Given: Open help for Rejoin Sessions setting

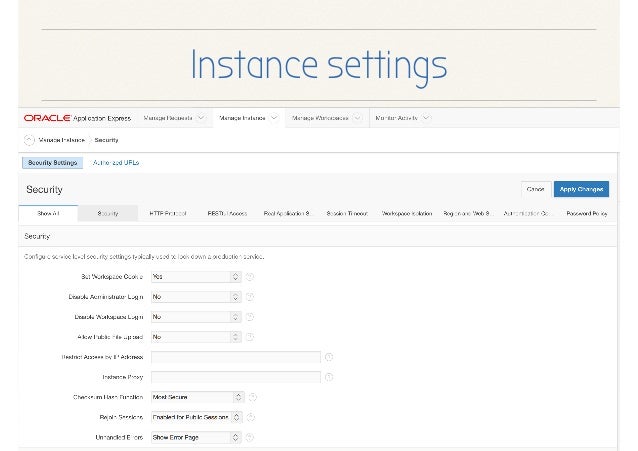Looking at the screenshot, I should coord(250,417).
